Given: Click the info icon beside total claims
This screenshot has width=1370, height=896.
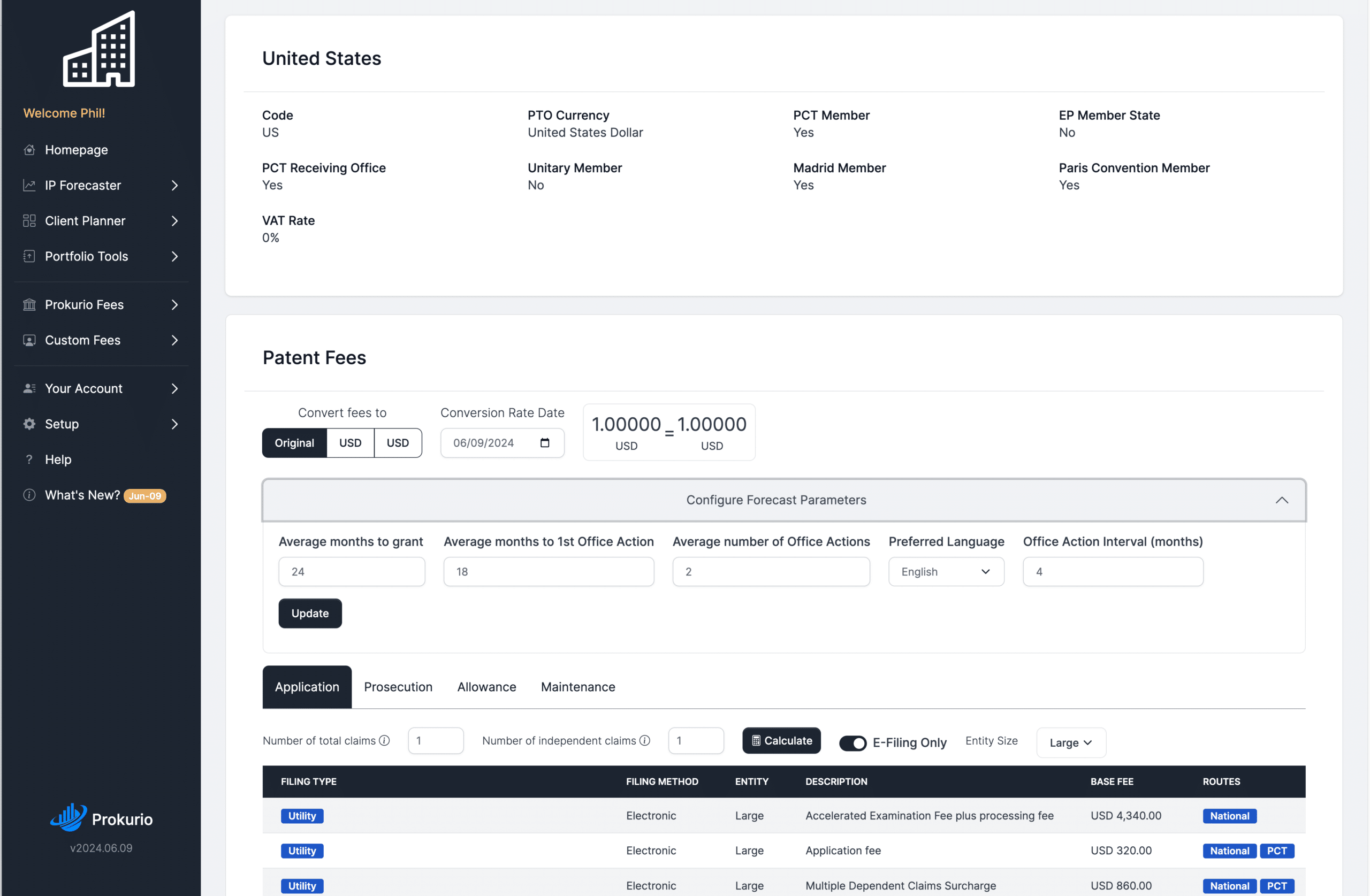Looking at the screenshot, I should (385, 741).
